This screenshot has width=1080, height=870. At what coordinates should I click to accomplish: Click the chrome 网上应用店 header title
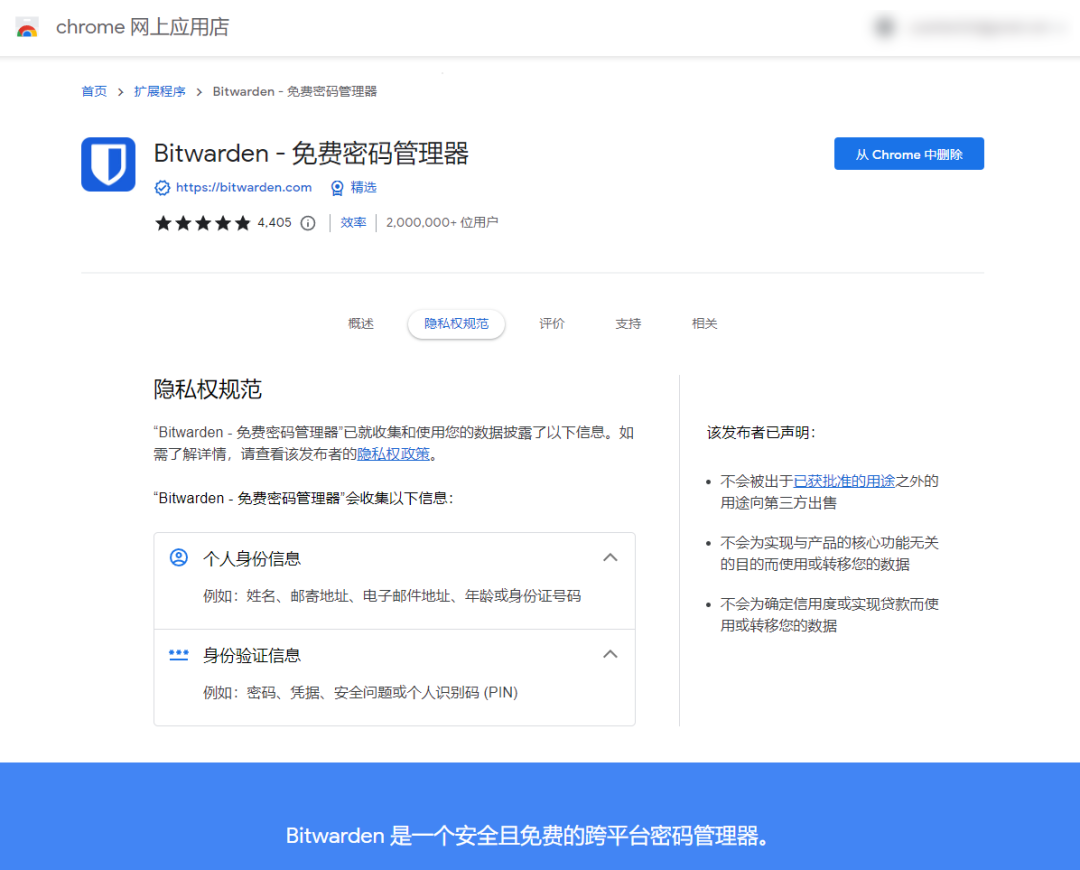[143, 27]
